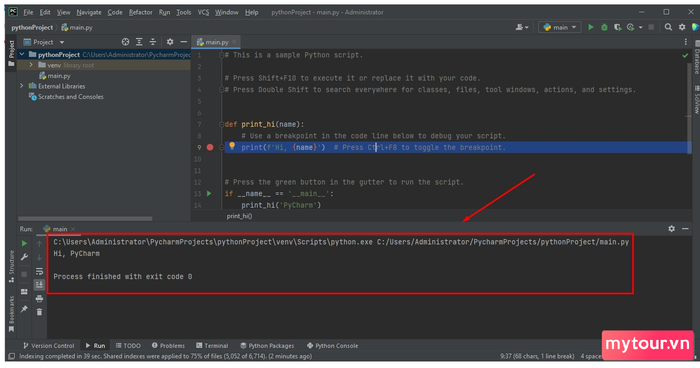Toggle pin tab icon in Run panel
The width and height of the screenshot is (700, 368).
pyautogui.click(x=25, y=309)
